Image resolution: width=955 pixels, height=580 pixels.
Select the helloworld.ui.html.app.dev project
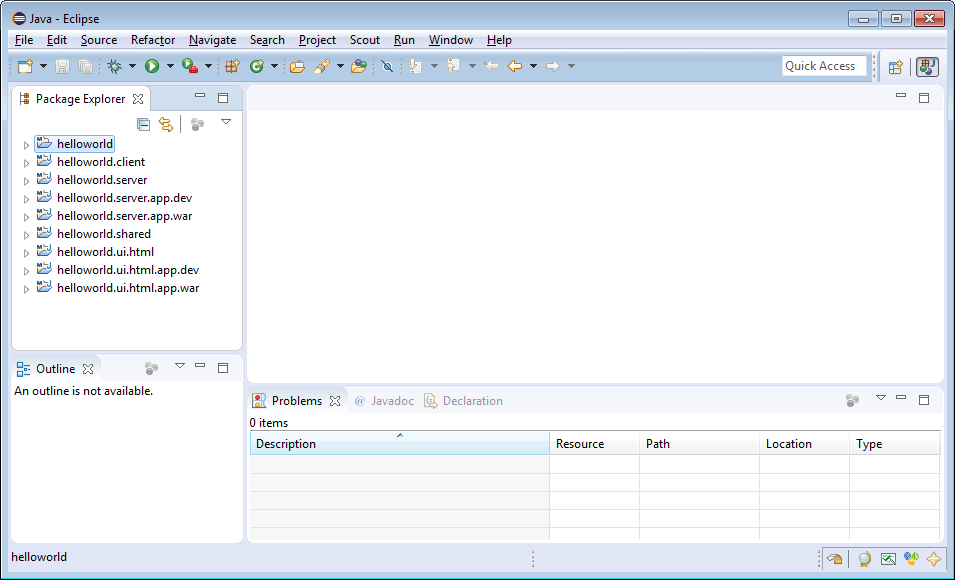[x=128, y=270]
